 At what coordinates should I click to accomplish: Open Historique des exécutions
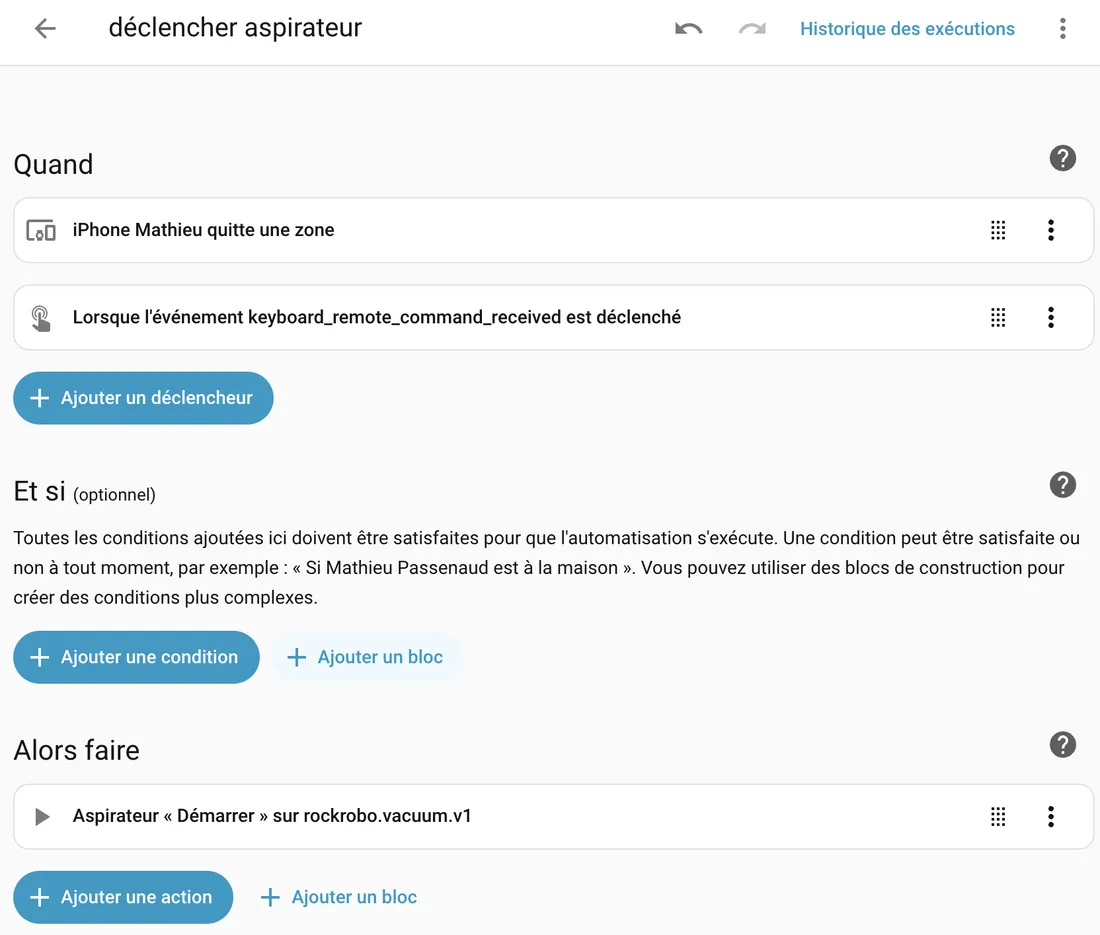pos(907,29)
